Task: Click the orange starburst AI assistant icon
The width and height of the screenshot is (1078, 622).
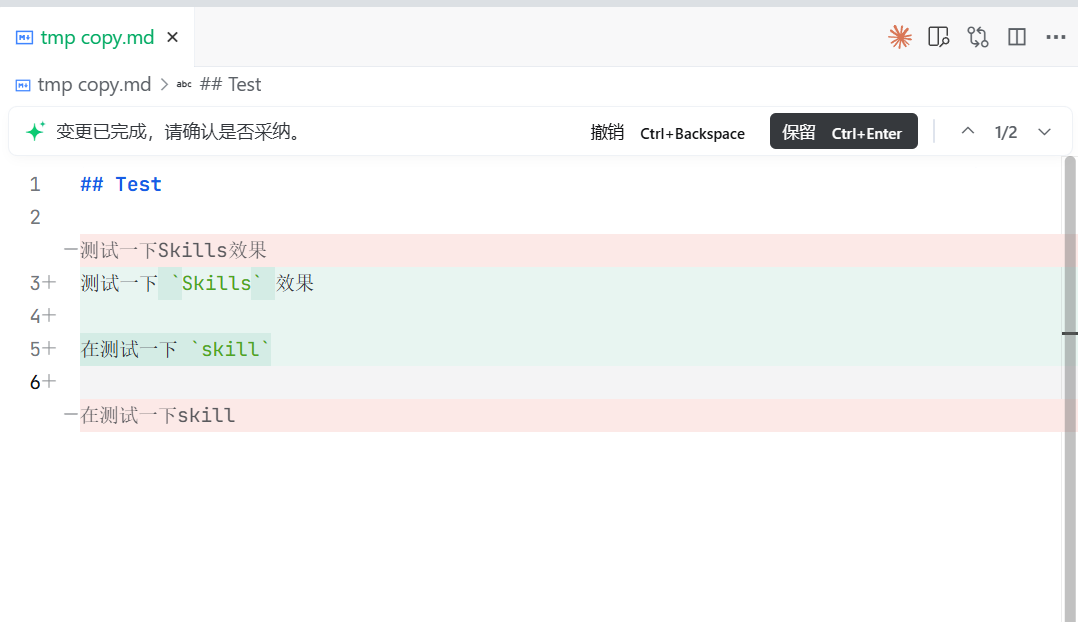Action: (x=900, y=37)
